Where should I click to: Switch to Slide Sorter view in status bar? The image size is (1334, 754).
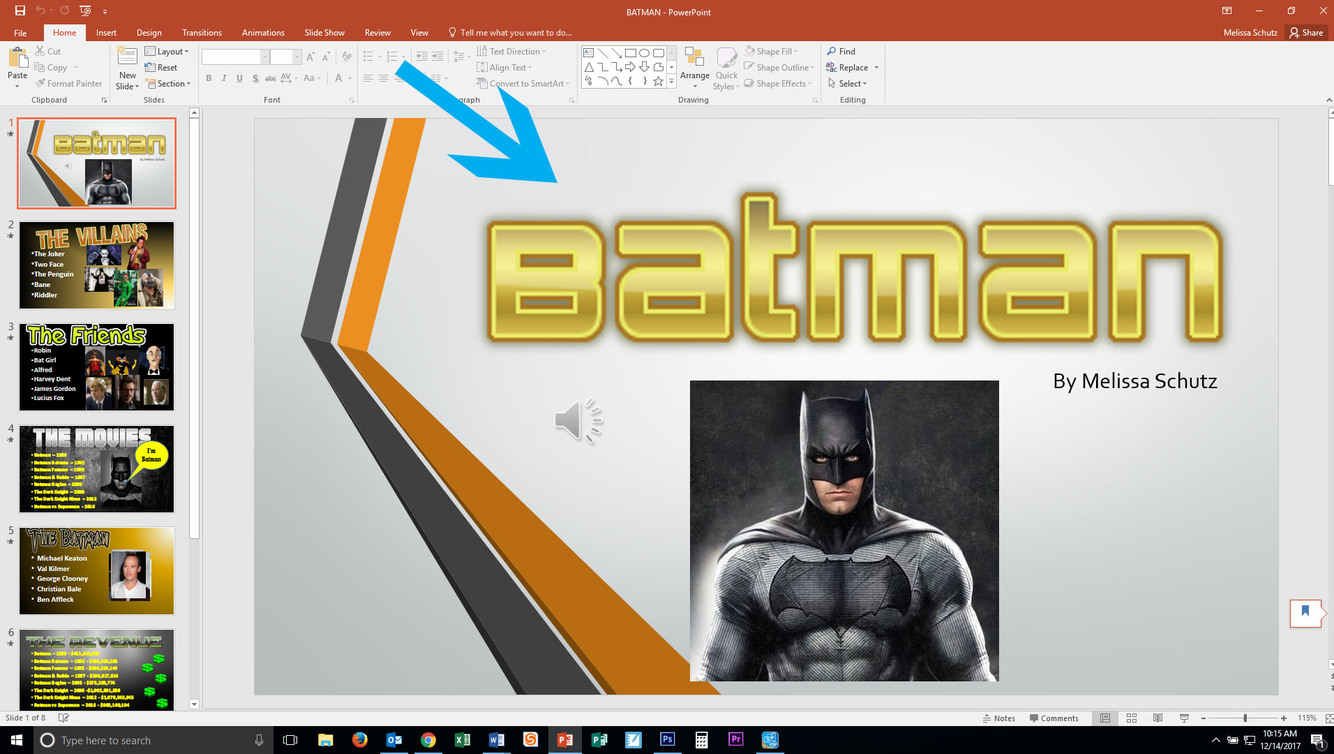pyautogui.click(x=1131, y=718)
